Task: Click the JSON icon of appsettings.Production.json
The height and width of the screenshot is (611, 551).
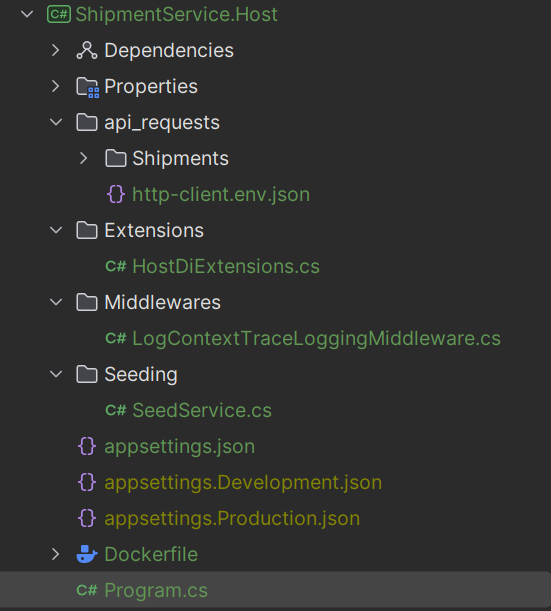Action: click(87, 518)
